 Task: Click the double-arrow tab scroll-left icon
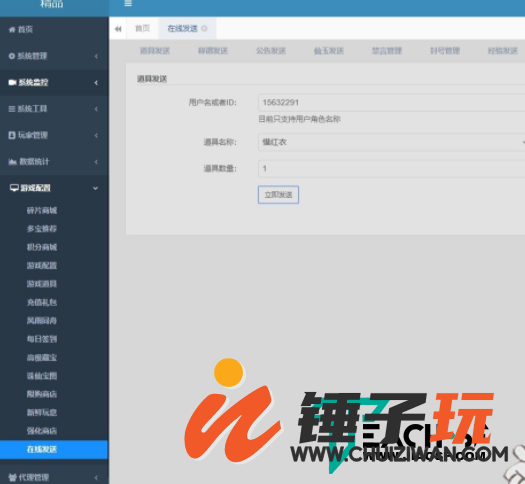point(118,29)
